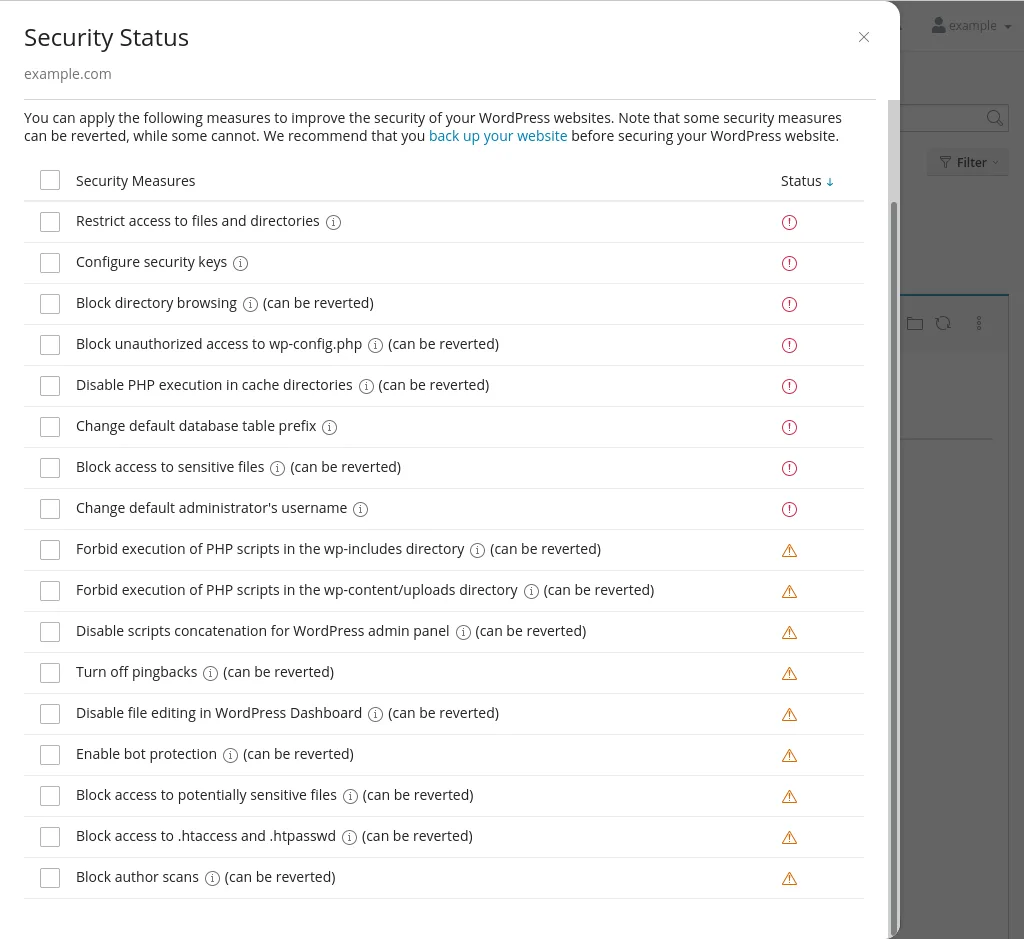Enable Disable file editing in WordPress Dashboard

point(50,714)
